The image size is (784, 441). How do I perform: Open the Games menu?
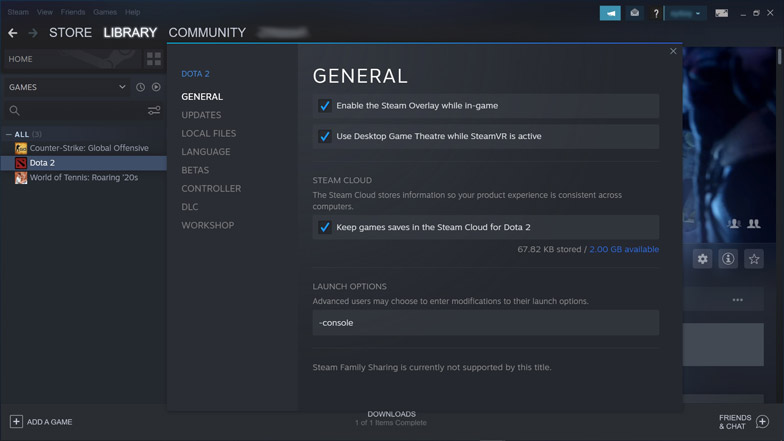pyautogui.click(x=105, y=12)
